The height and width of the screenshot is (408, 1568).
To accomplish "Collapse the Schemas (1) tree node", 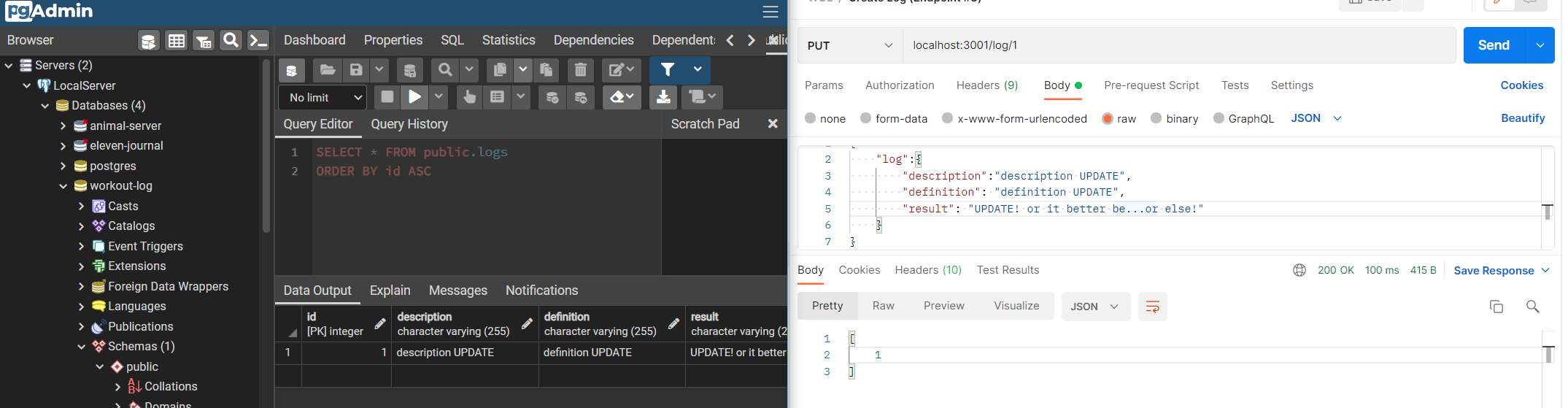I will 81,347.
